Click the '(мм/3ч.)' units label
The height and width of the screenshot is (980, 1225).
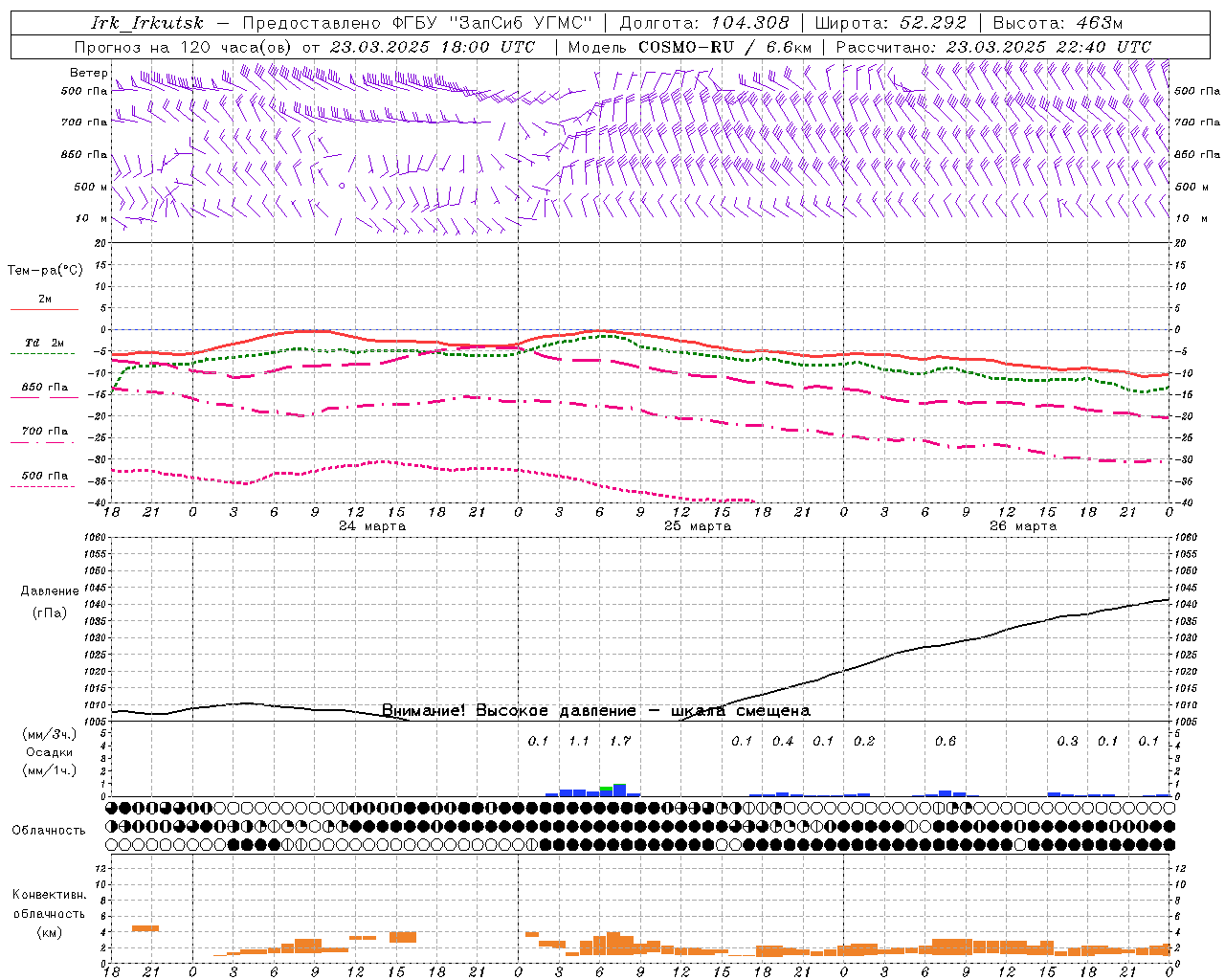50,734
